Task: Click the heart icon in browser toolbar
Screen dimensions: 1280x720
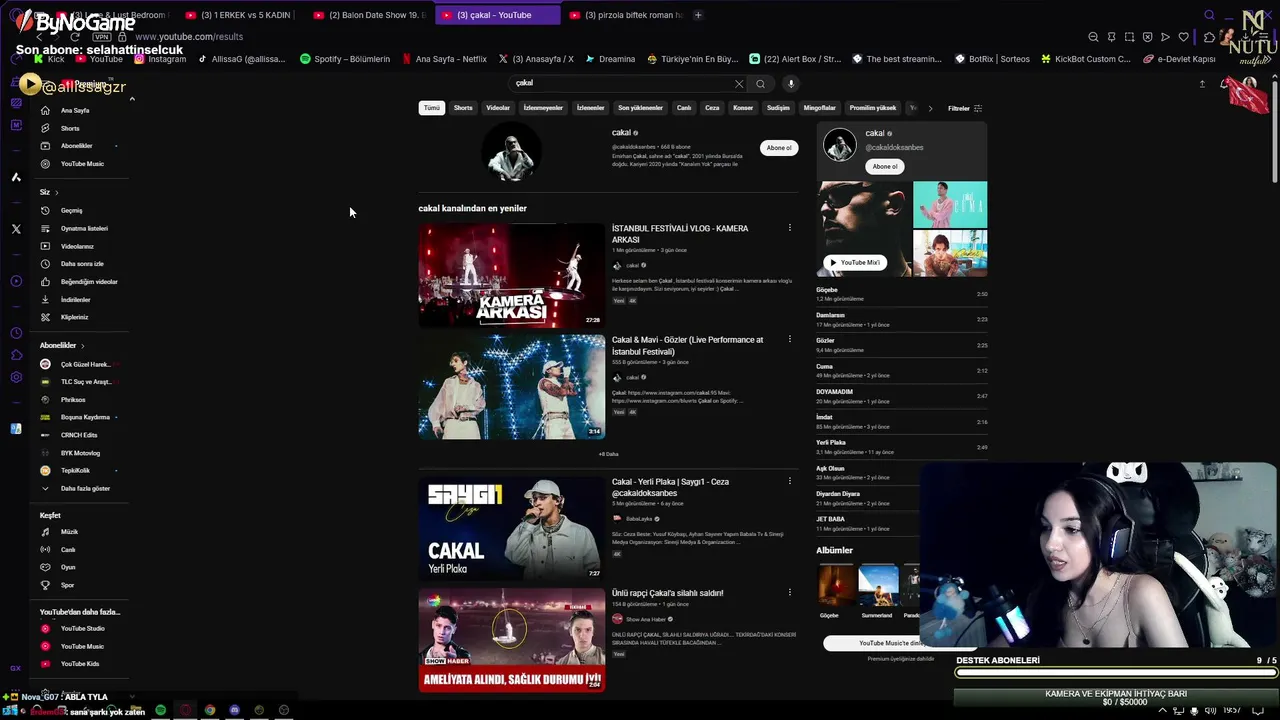Action: [1184, 37]
